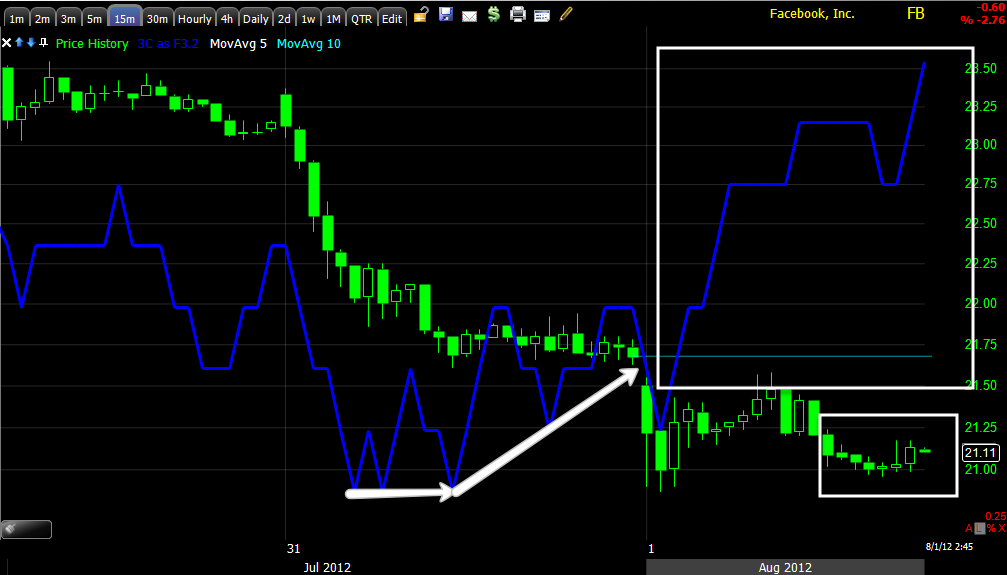Toggle the padlock lock icon in toolbar
This screenshot has height=575, width=1007.
click(x=421, y=14)
